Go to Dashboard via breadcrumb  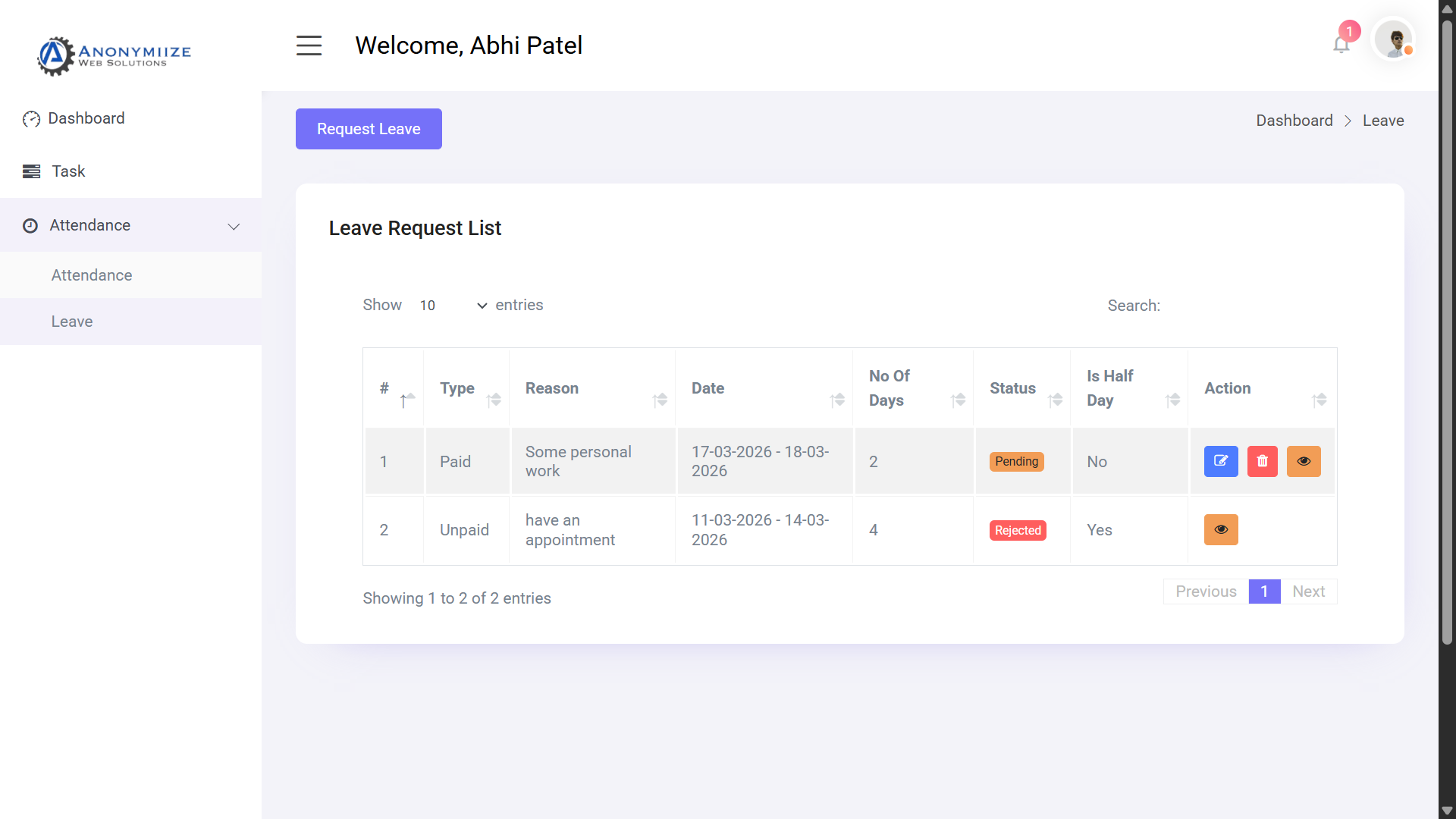click(x=1294, y=121)
